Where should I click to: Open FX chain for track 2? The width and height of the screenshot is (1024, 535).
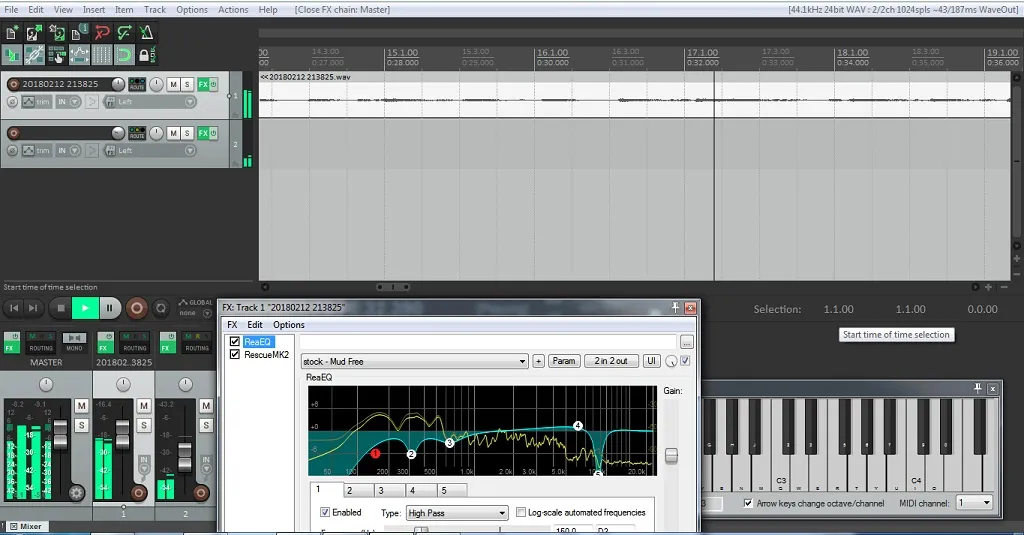click(x=203, y=133)
